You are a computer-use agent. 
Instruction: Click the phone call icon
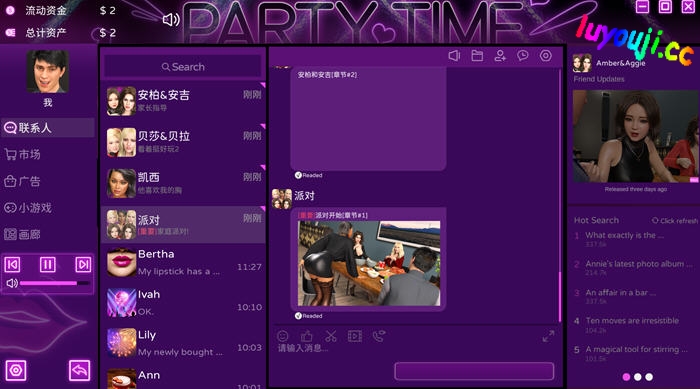click(379, 336)
